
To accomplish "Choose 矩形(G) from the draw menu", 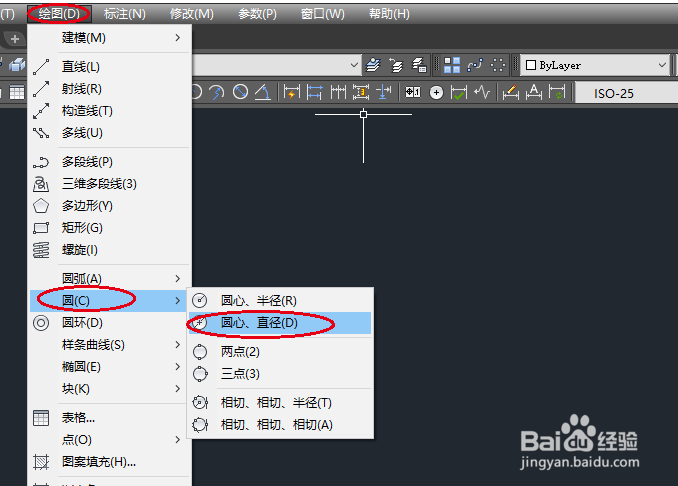I will pos(110,228).
